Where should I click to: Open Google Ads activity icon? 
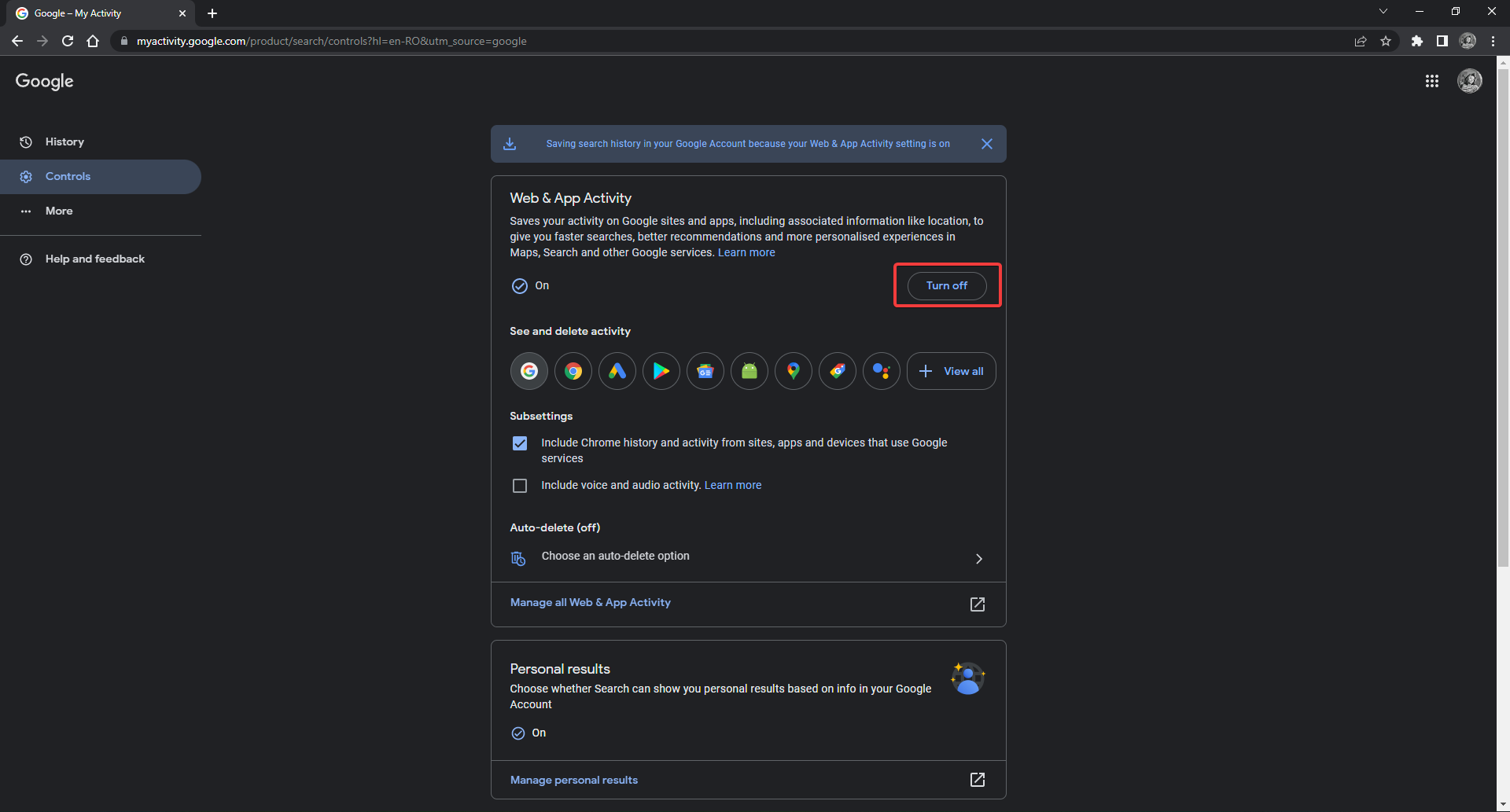click(x=617, y=371)
